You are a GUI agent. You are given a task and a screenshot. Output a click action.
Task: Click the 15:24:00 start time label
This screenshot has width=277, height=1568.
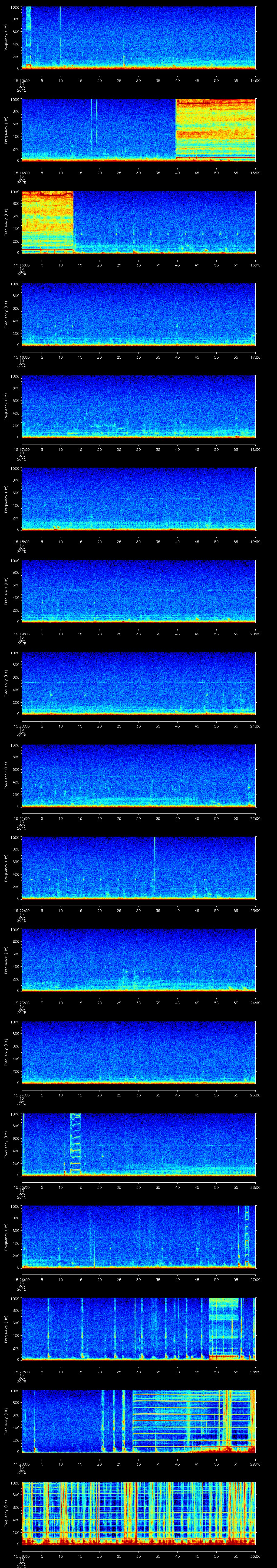click(21, 1095)
